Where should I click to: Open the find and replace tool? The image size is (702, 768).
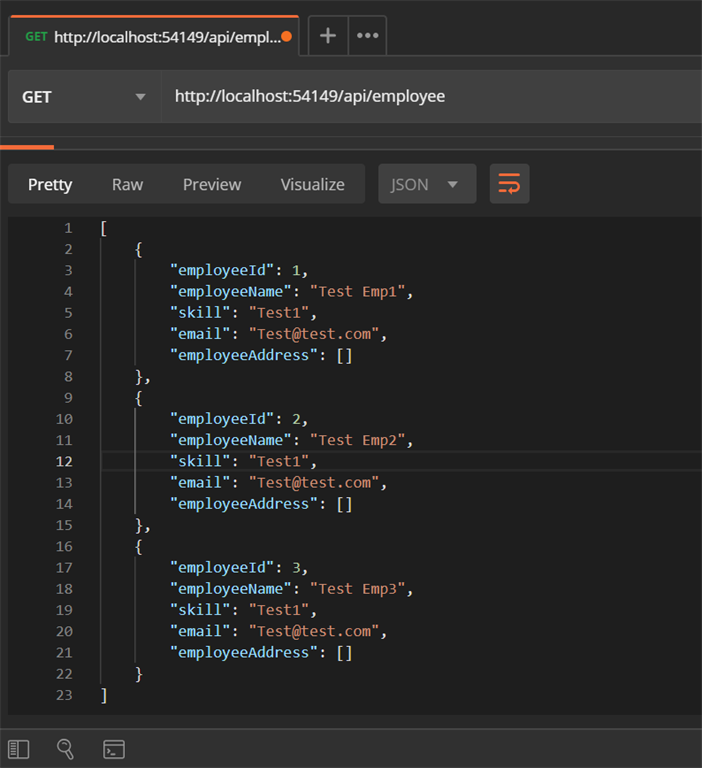66,748
